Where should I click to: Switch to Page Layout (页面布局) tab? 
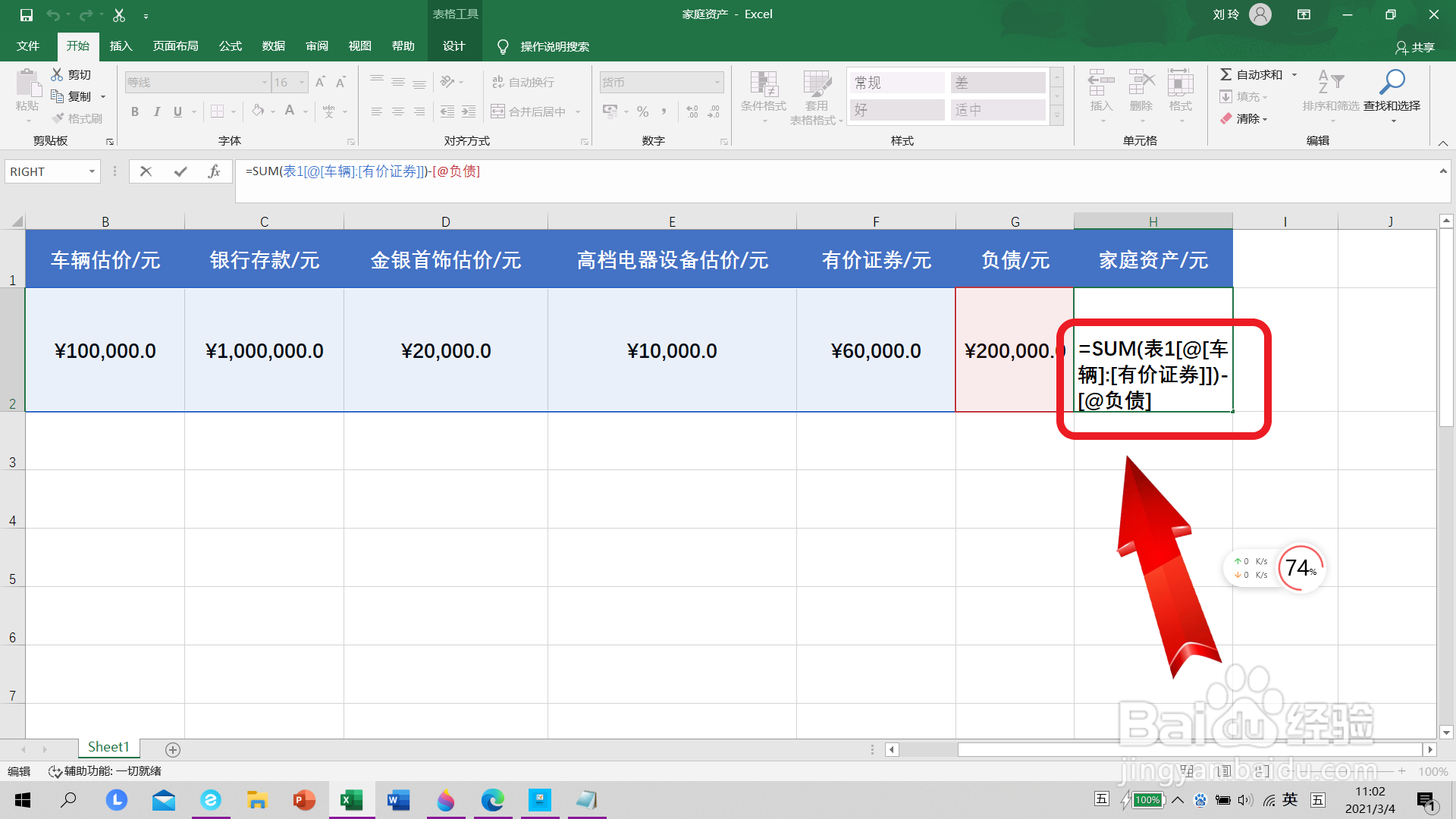tap(175, 46)
